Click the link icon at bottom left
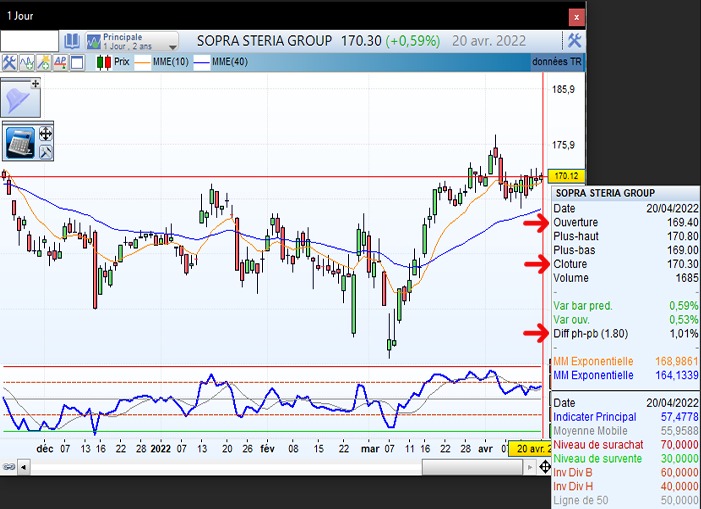The height and width of the screenshot is (509, 701). point(8,467)
